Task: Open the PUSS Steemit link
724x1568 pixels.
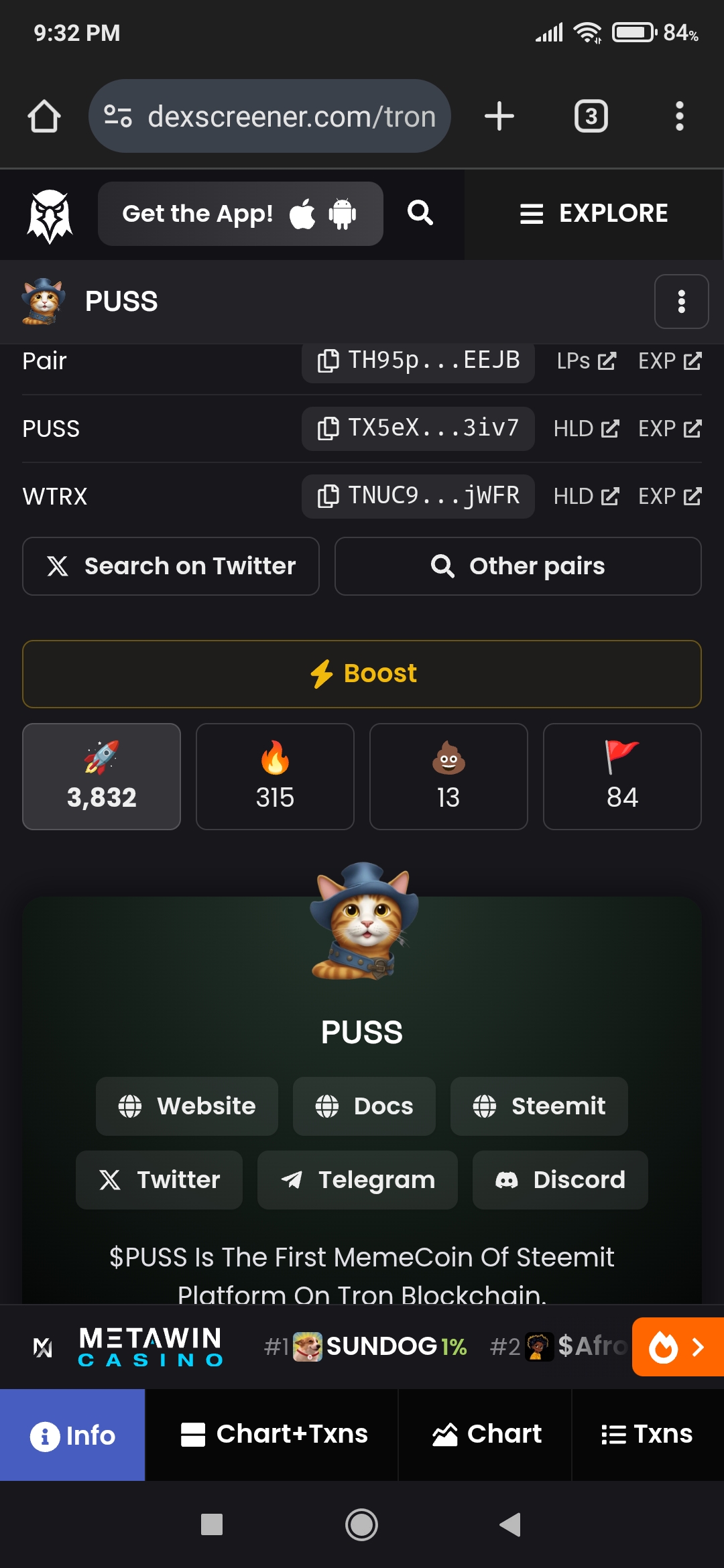Action: [x=539, y=1106]
